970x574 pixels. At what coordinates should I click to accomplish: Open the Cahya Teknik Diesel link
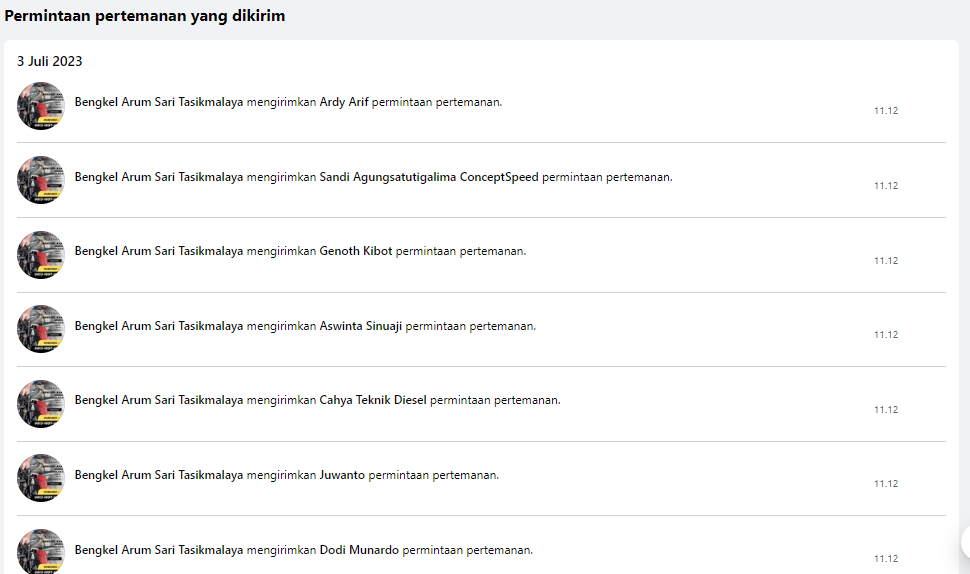click(372, 400)
